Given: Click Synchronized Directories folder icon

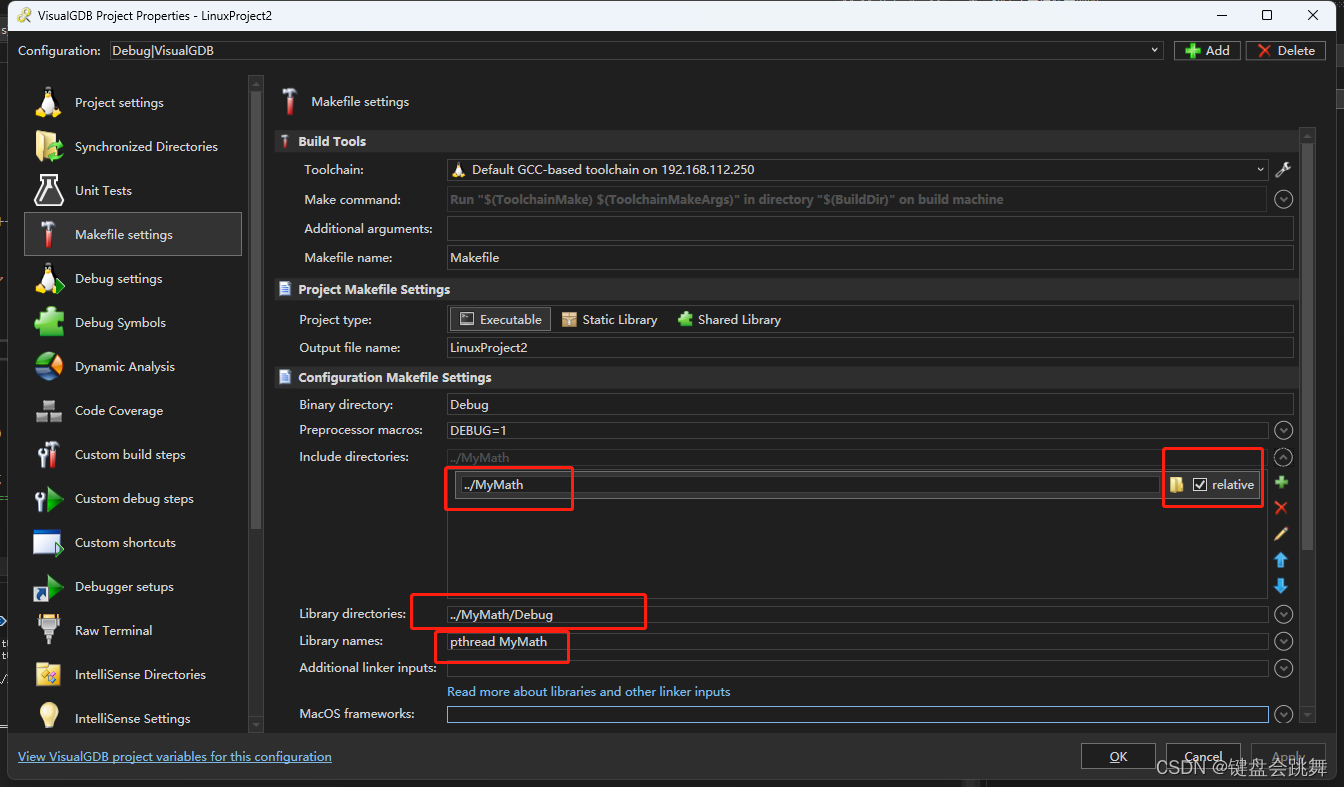Looking at the screenshot, I should [x=48, y=146].
